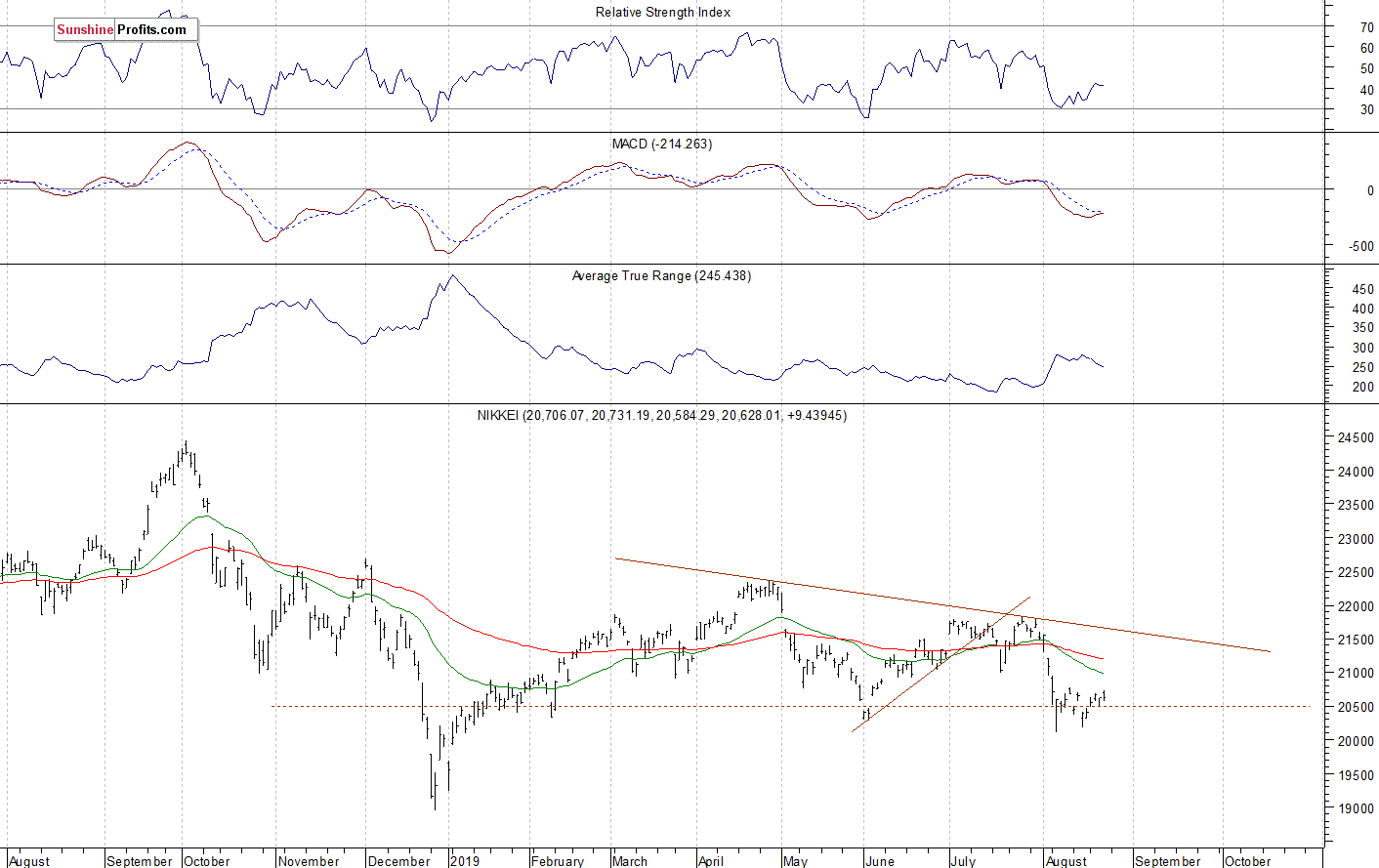Click the 2019 year label
Screen dimensions: 1379x868
(x=465, y=861)
